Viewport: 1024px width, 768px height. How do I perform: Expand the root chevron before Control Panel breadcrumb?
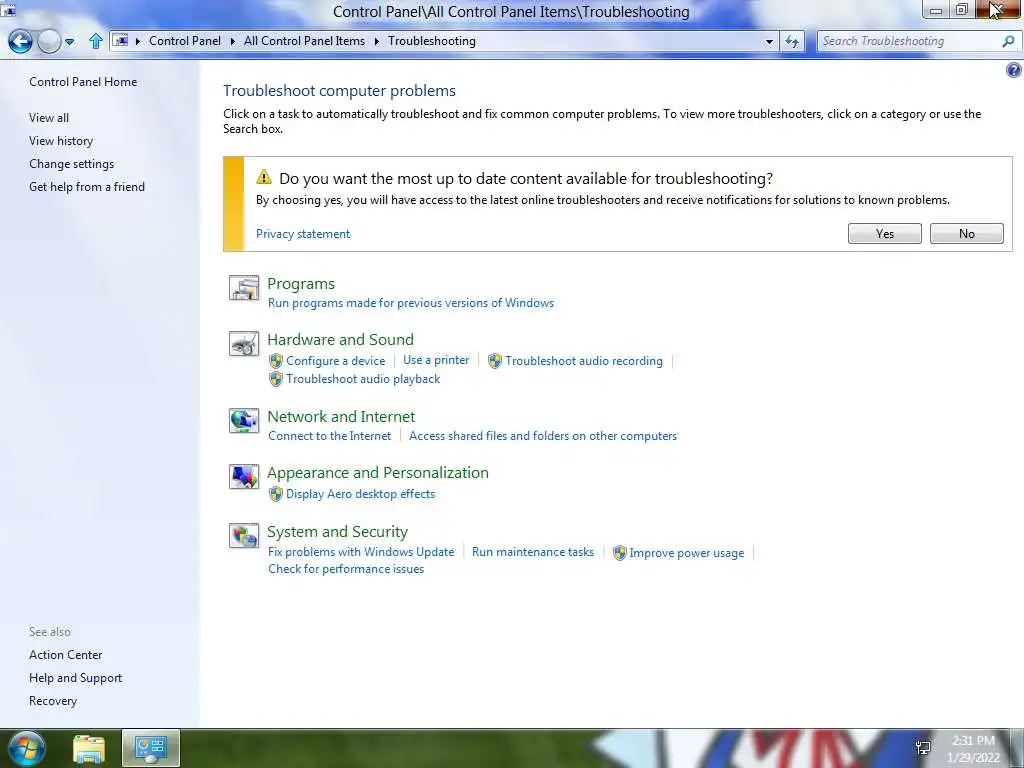[138, 41]
